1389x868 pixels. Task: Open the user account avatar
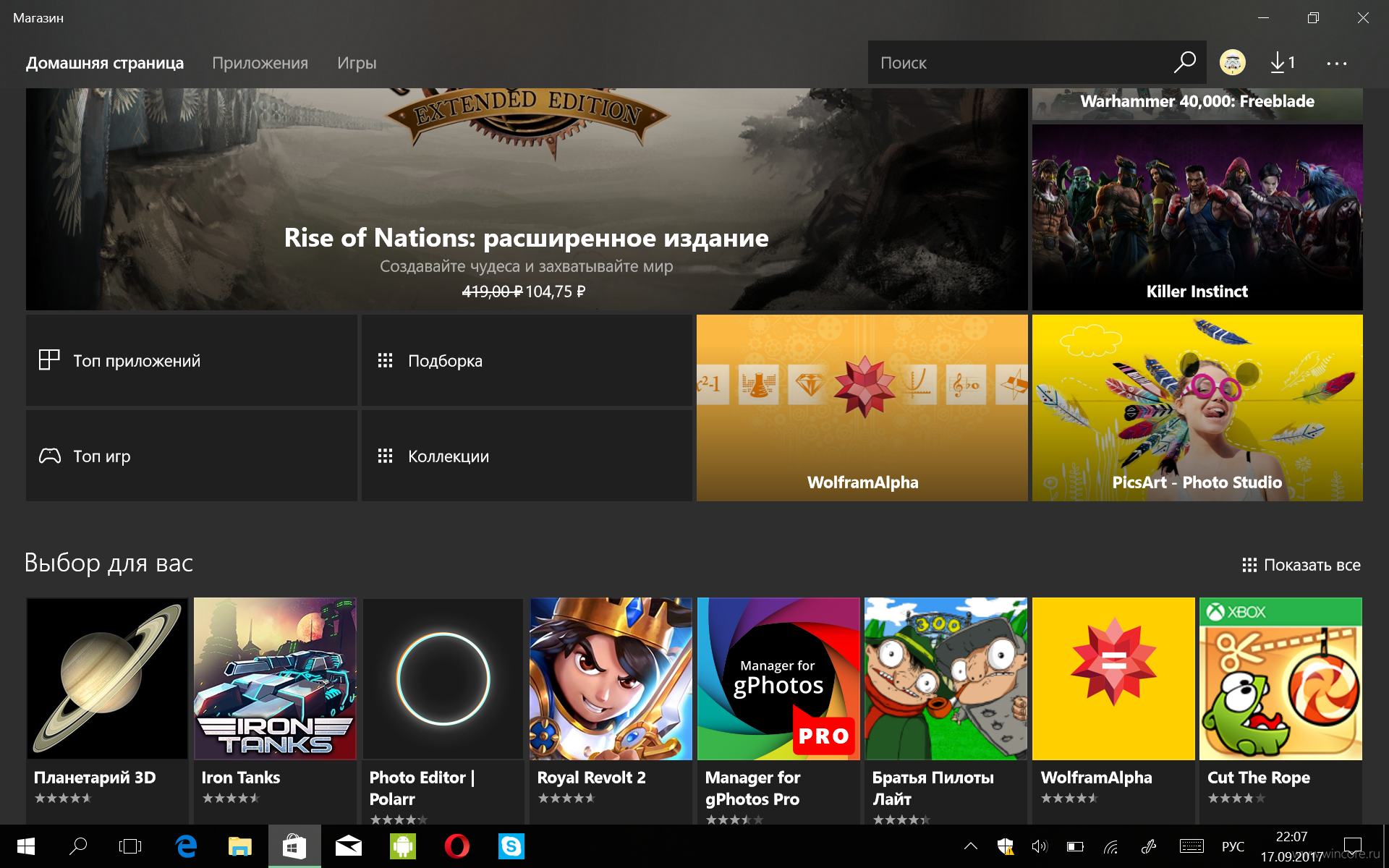click(1232, 62)
